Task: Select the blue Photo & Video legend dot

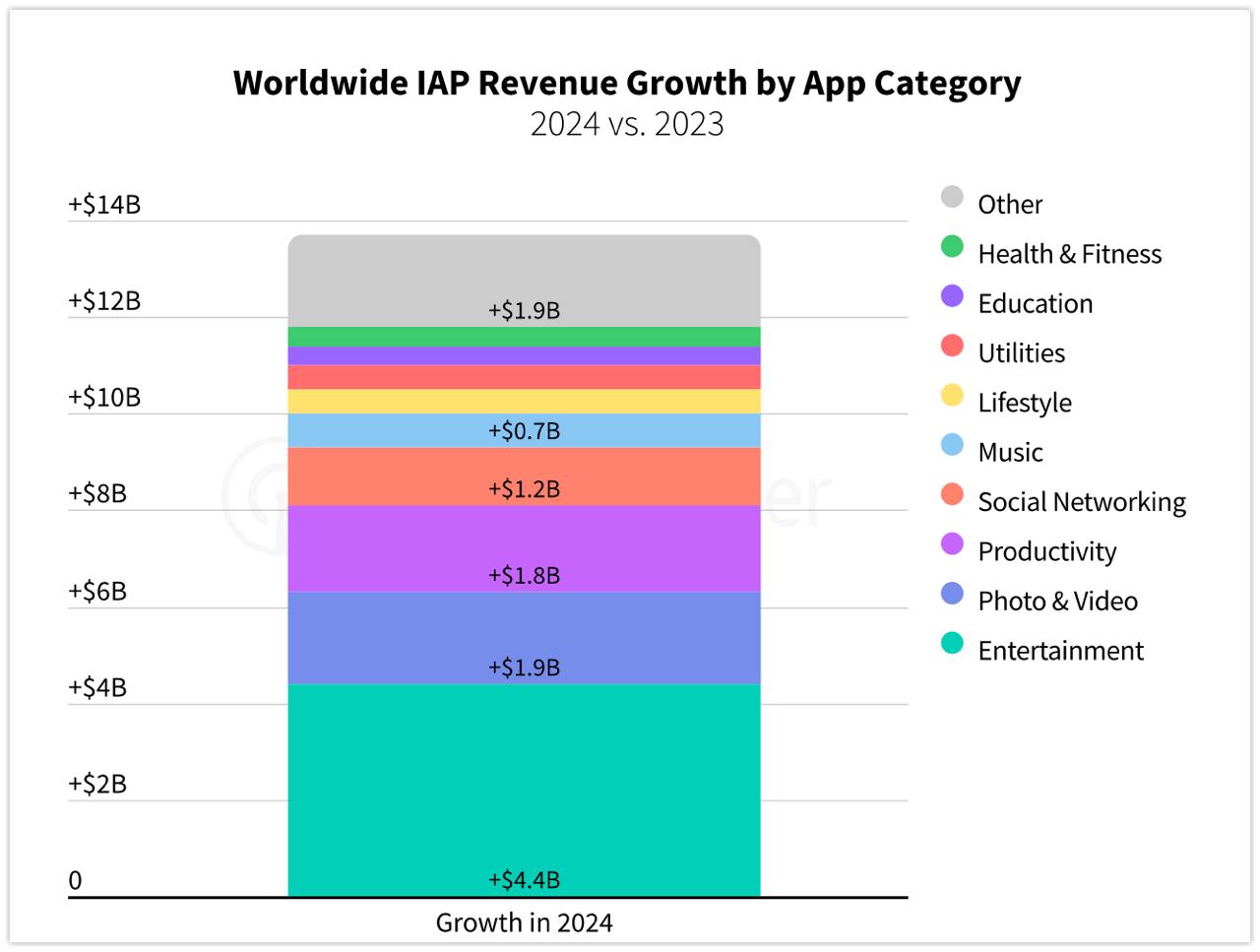Action: 952,594
